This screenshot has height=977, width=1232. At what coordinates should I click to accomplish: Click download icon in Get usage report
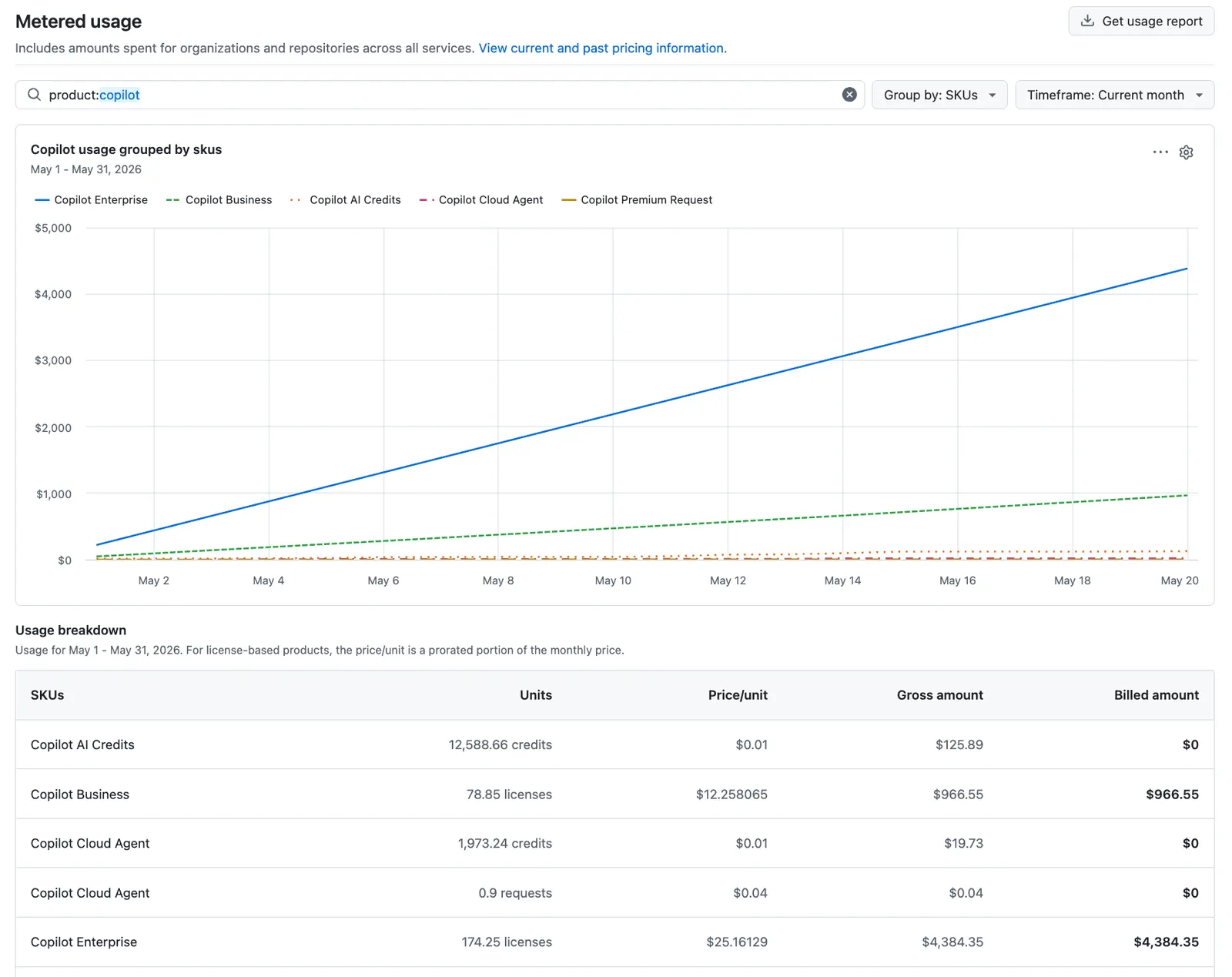[x=1087, y=21]
